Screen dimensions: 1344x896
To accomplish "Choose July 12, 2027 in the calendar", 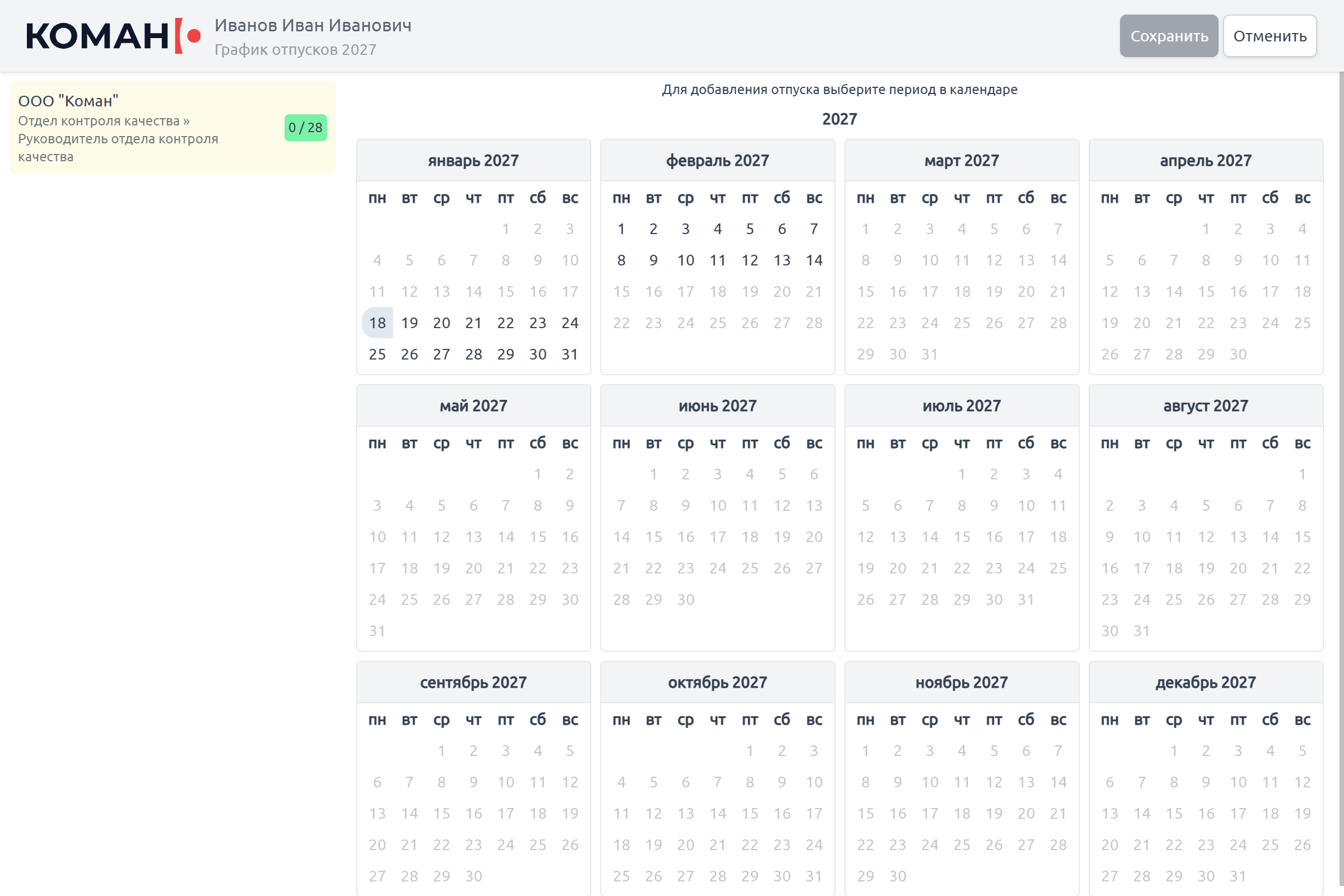I will [x=866, y=537].
